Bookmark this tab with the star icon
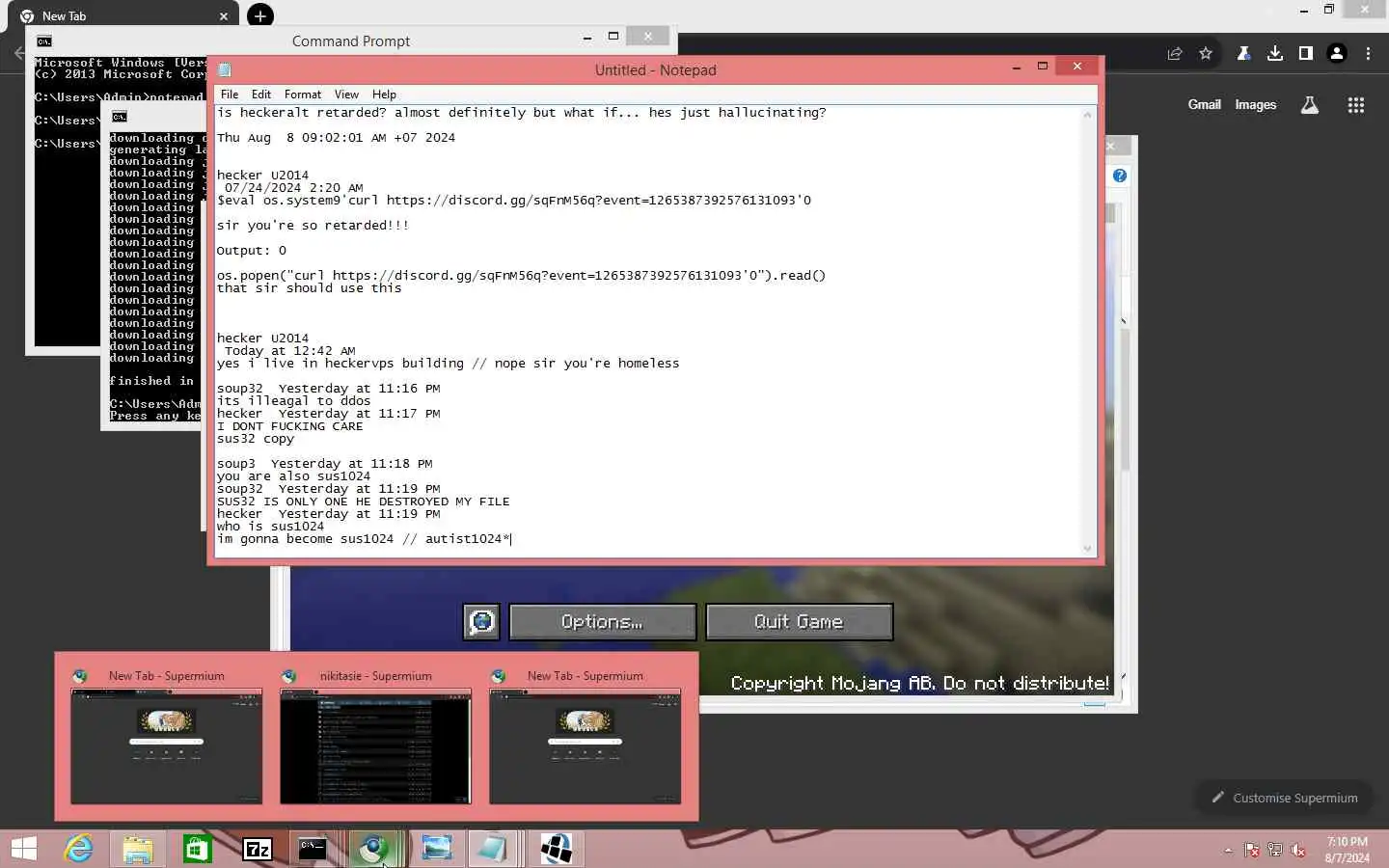This screenshot has width=1389, height=868. (x=1206, y=54)
